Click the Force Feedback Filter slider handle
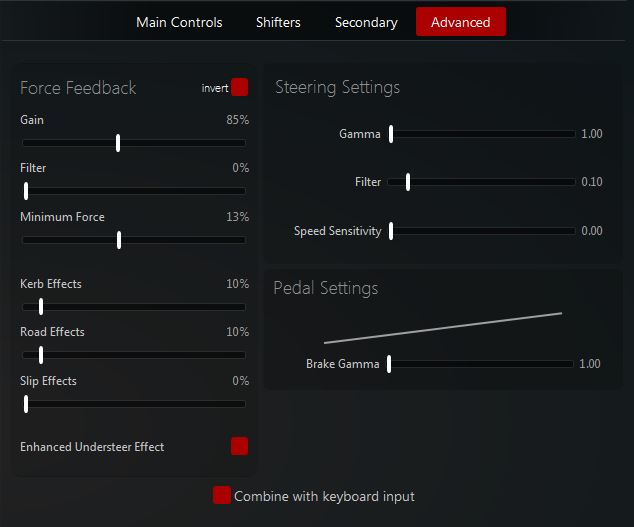This screenshot has height=527, width=634. point(26,191)
